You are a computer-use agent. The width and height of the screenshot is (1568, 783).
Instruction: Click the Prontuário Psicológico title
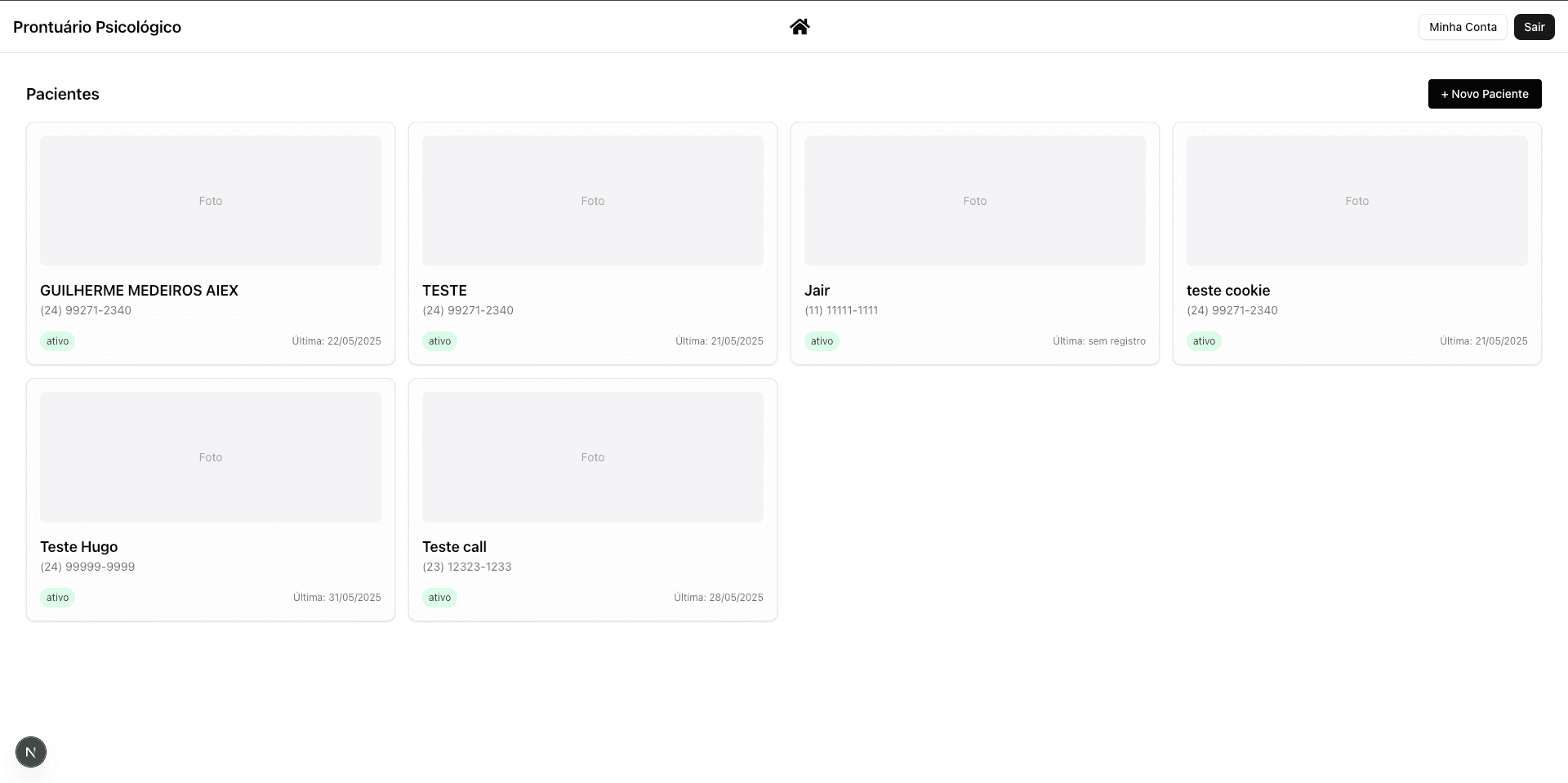(97, 27)
